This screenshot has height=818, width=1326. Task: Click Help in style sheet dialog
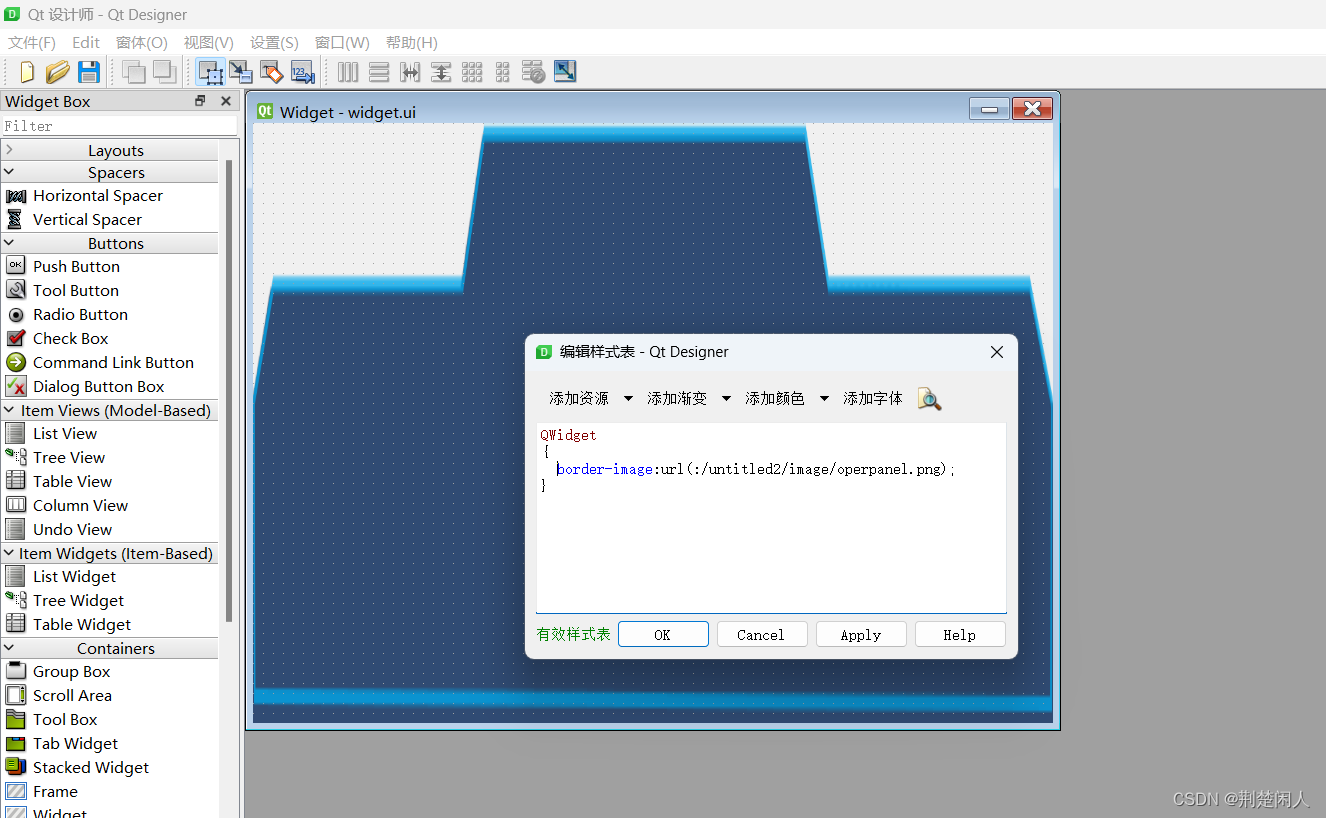click(959, 634)
